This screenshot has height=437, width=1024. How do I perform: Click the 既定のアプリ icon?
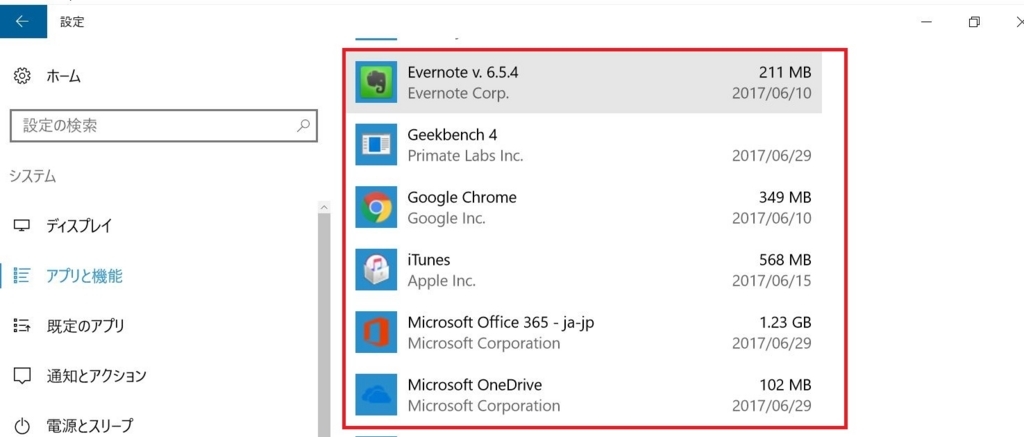point(22,325)
